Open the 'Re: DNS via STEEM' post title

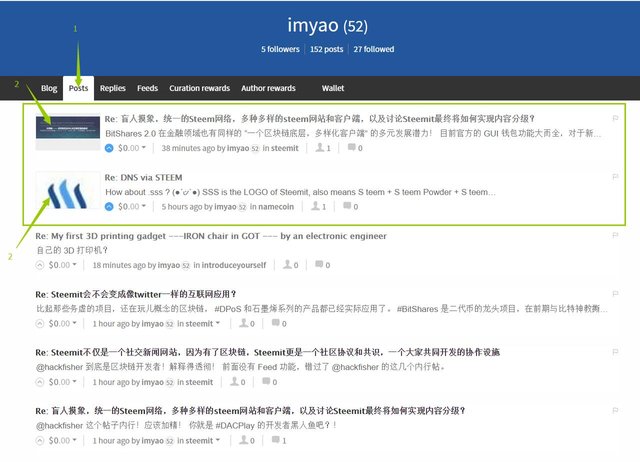click(143, 178)
